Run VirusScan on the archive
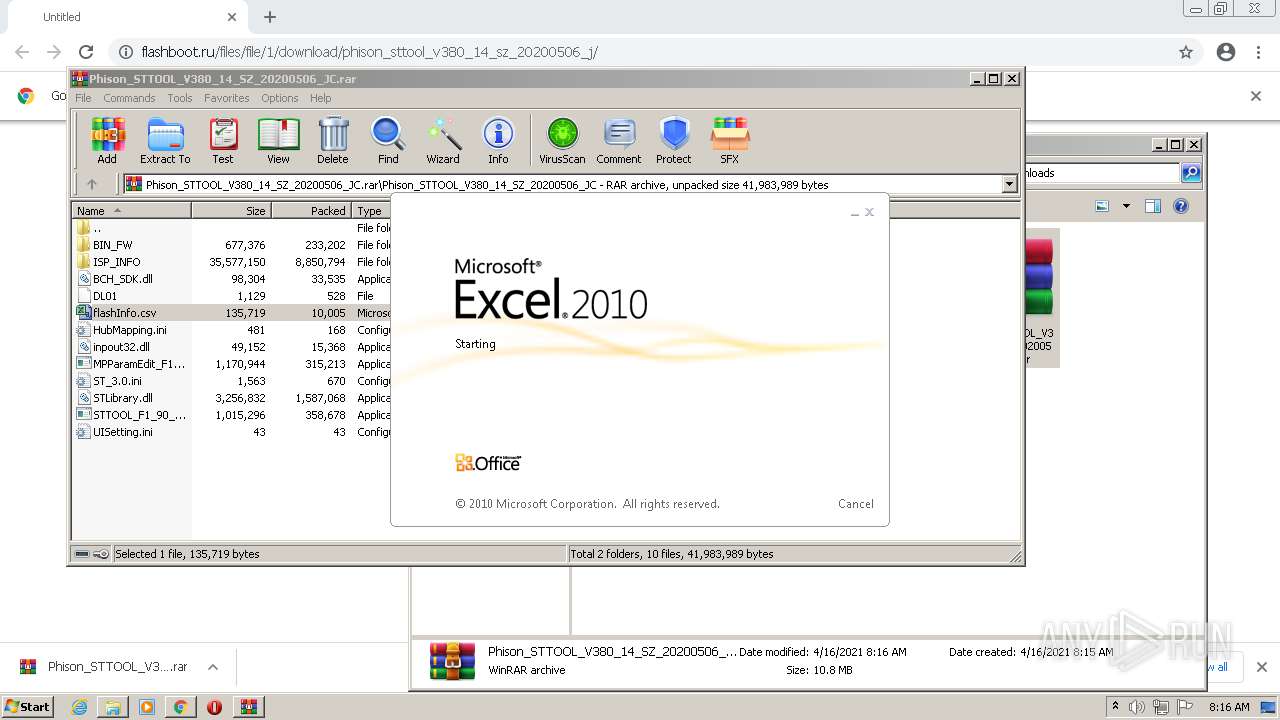This screenshot has height=720, width=1280. tap(562, 140)
